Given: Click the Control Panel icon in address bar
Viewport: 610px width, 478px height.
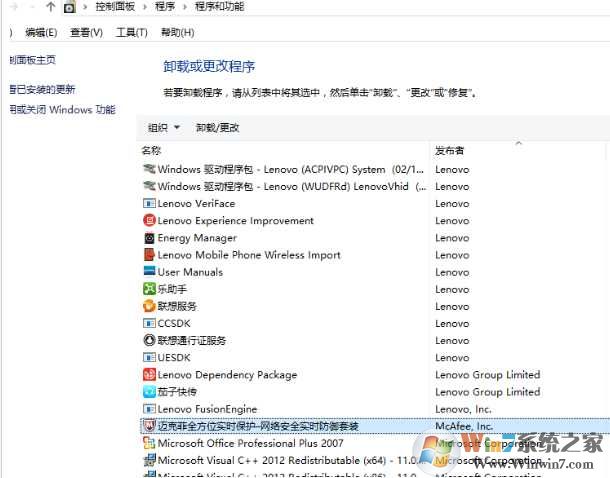Looking at the screenshot, I should [70, 7].
